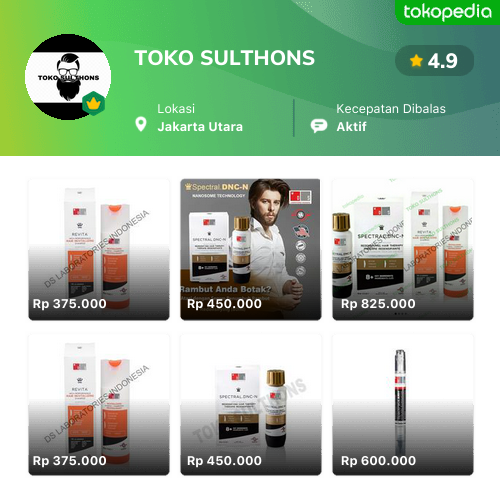
Task: Click the Aktif reply speed status
Action: [351, 127]
